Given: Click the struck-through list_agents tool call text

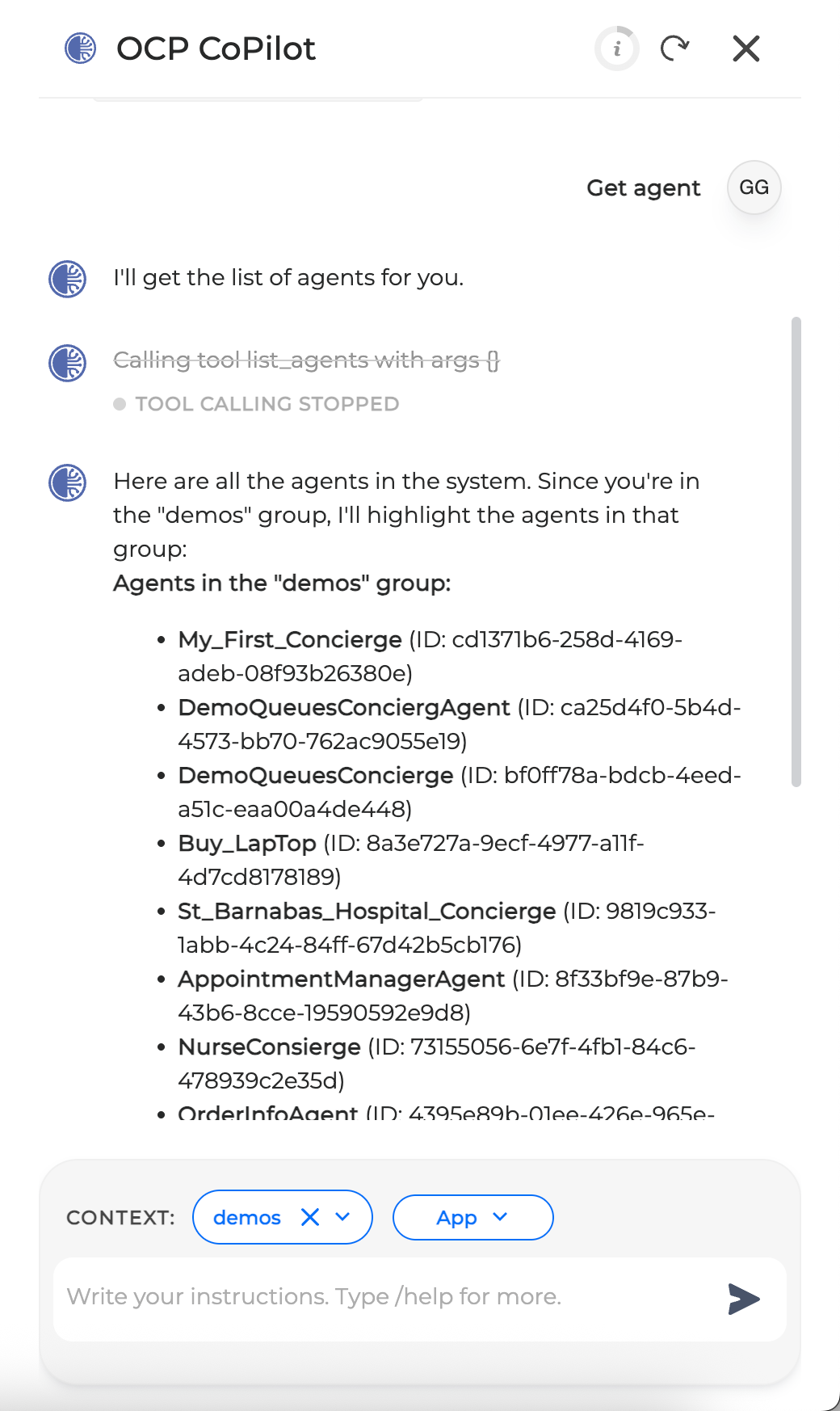Looking at the screenshot, I should pos(306,360).
